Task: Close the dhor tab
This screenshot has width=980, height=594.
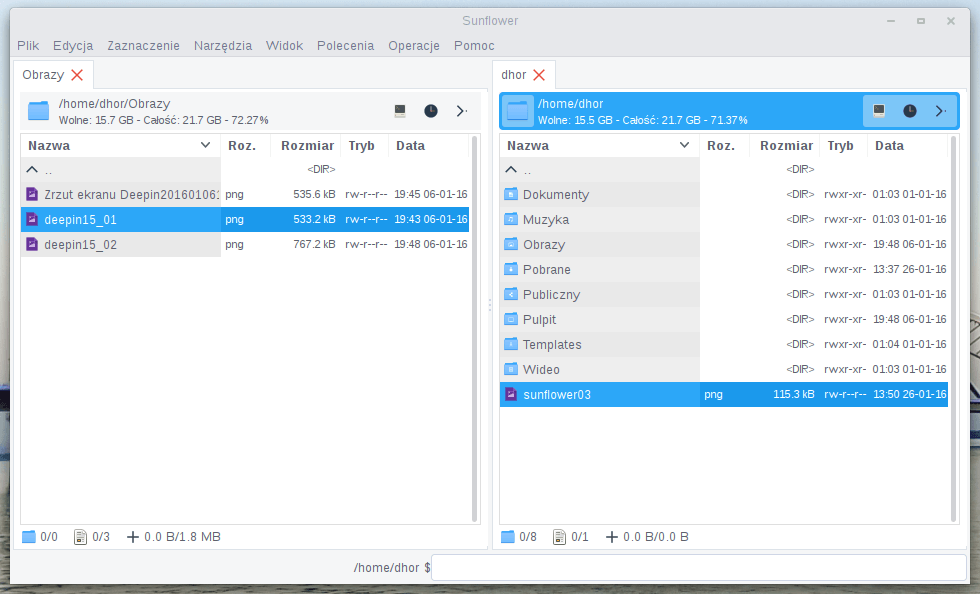Action: (539, 75)
